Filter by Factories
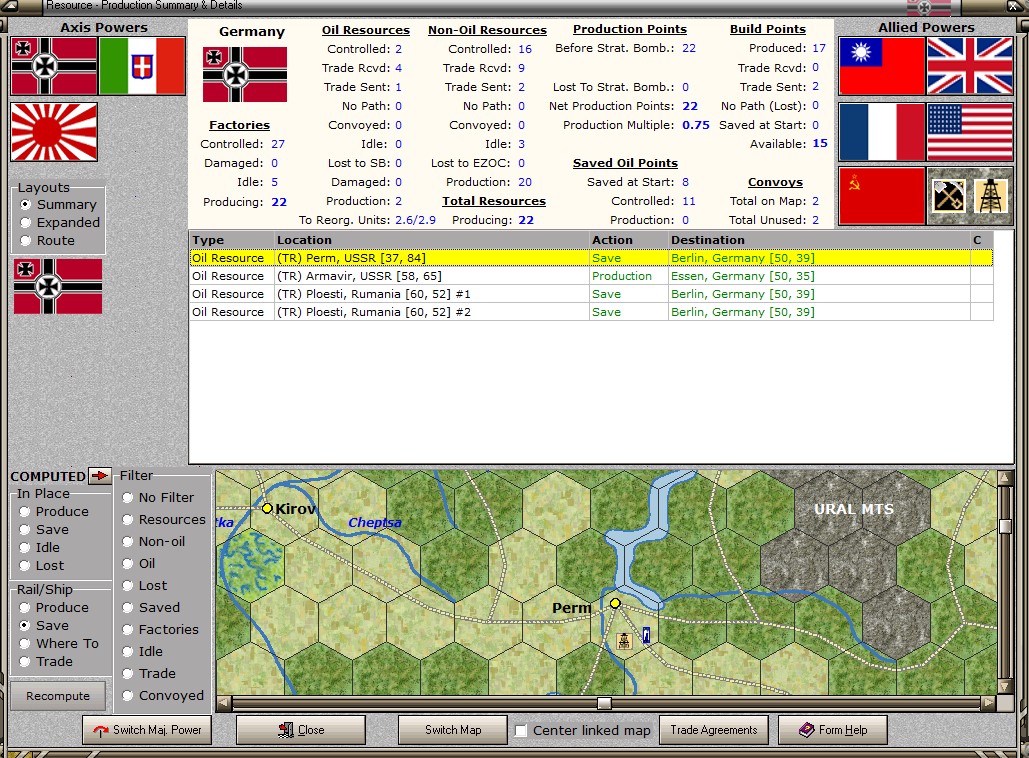This screenshot has width=1029, height=758. tap(160, 629)
